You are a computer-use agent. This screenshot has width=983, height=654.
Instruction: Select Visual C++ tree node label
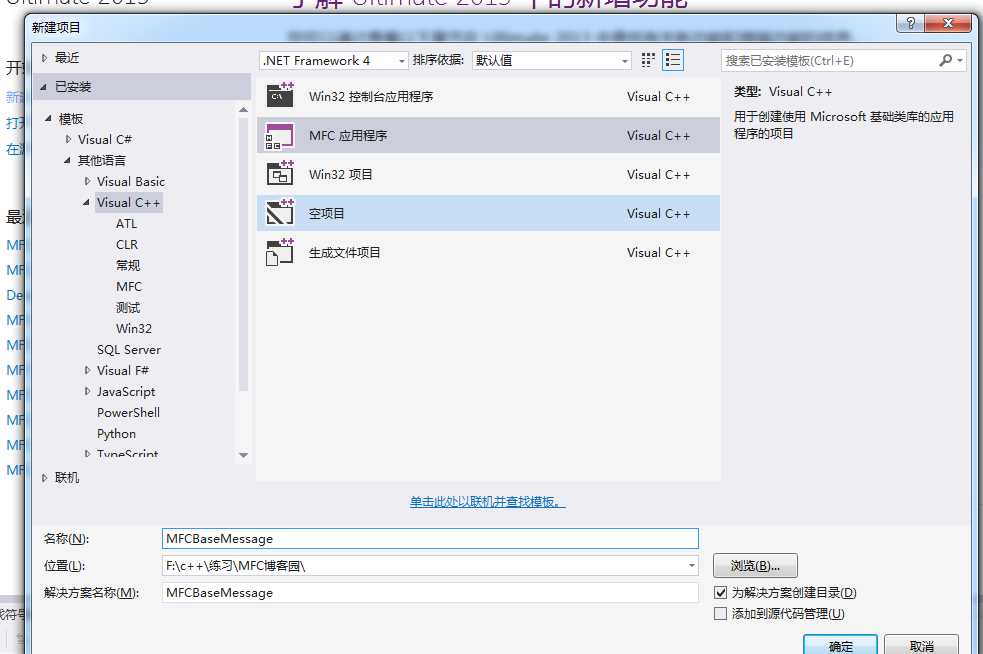point(129,203)
